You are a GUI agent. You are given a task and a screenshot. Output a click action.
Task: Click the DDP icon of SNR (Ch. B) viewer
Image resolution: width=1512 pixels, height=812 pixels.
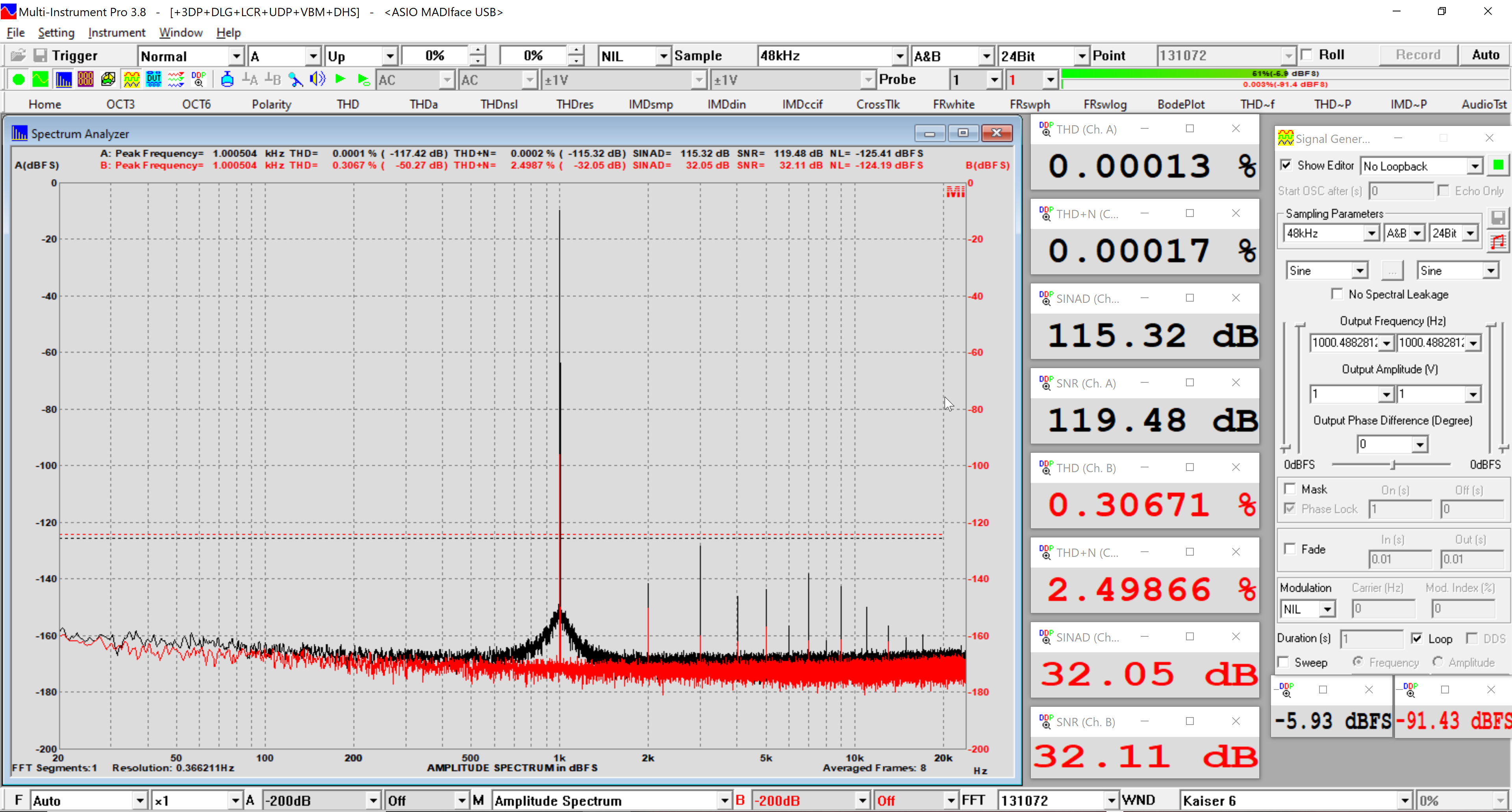coord(1046,721)
